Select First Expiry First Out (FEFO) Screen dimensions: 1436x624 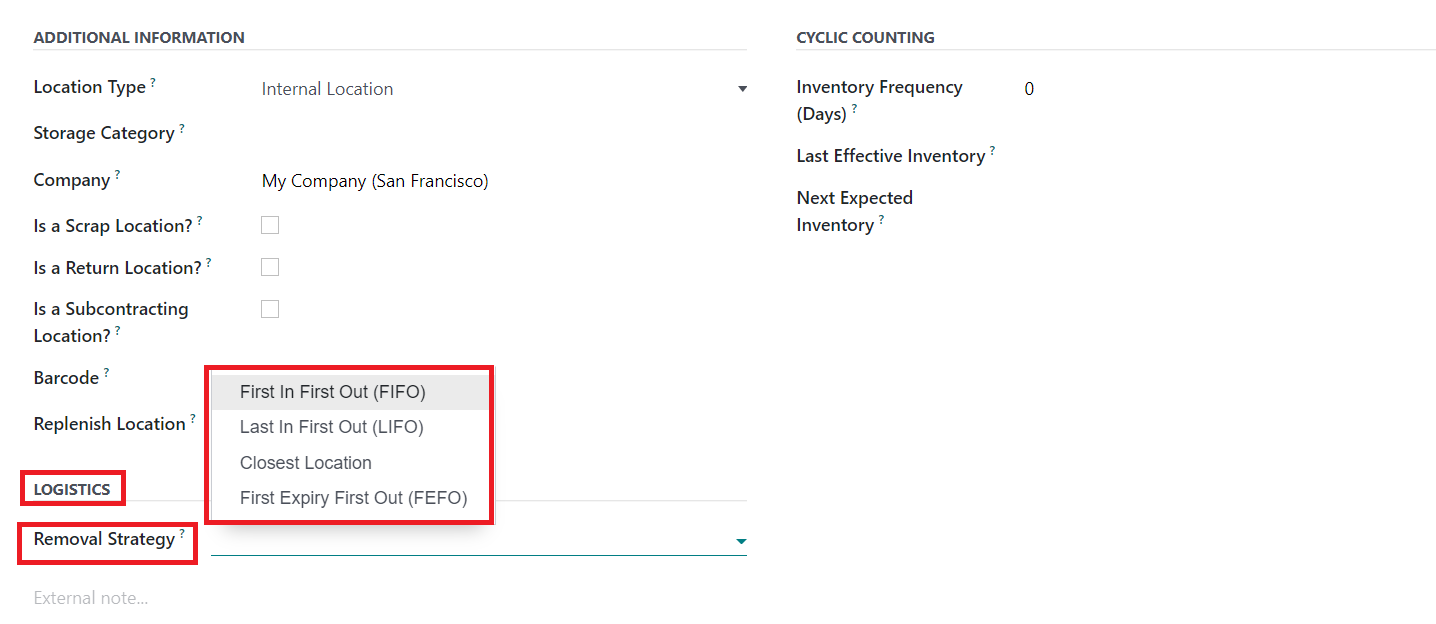pyautogui.click(x=354, y=498)
